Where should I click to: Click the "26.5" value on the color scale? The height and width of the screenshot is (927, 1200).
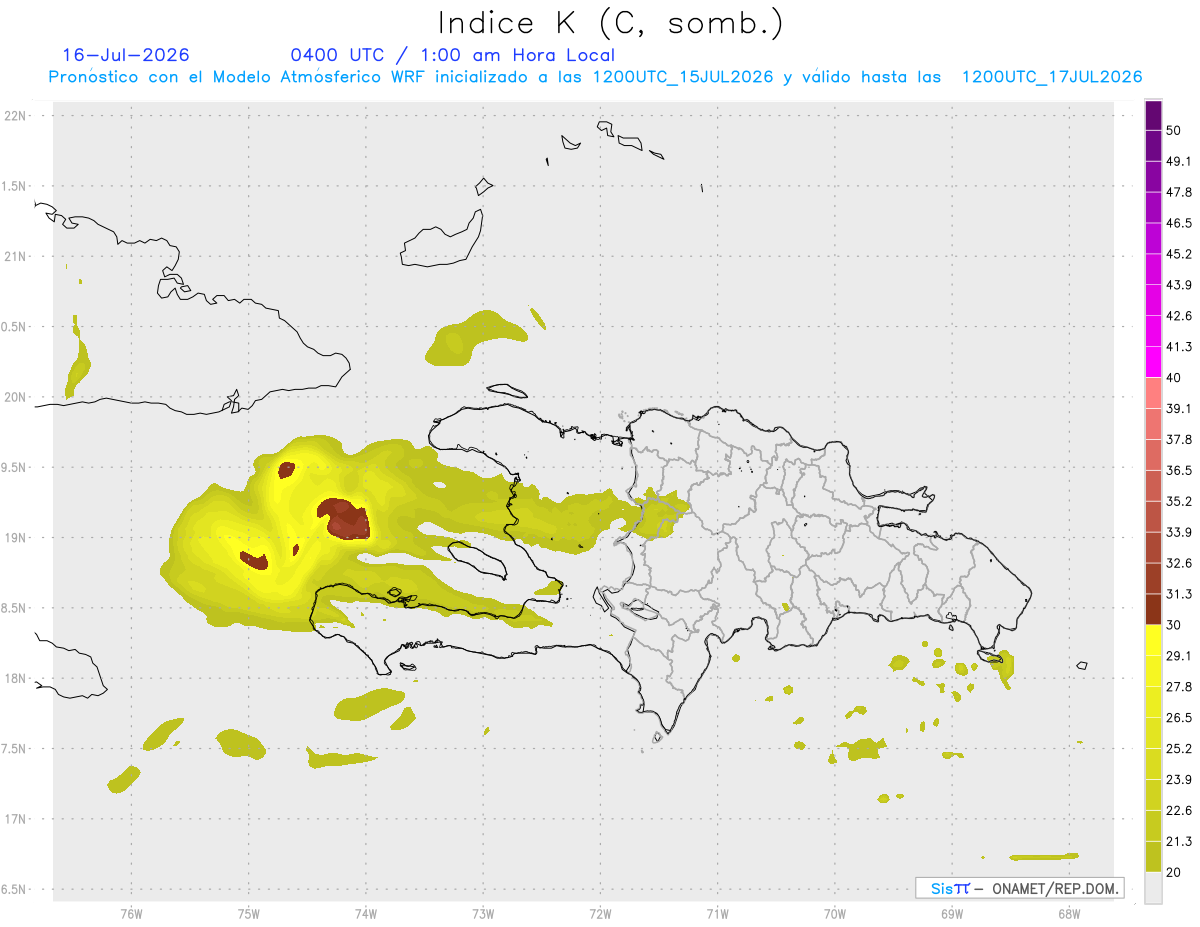point(1180,718)
